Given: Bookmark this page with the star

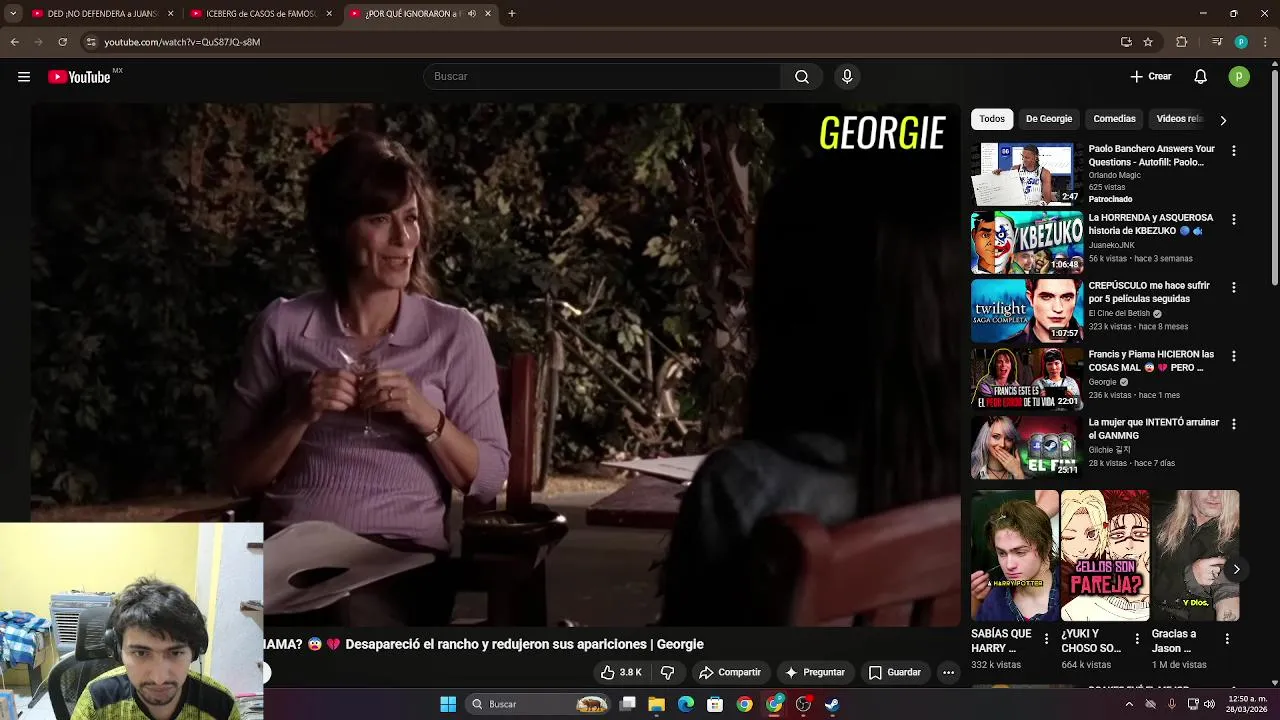Looking at the screenshot, I should point(1148,42).
